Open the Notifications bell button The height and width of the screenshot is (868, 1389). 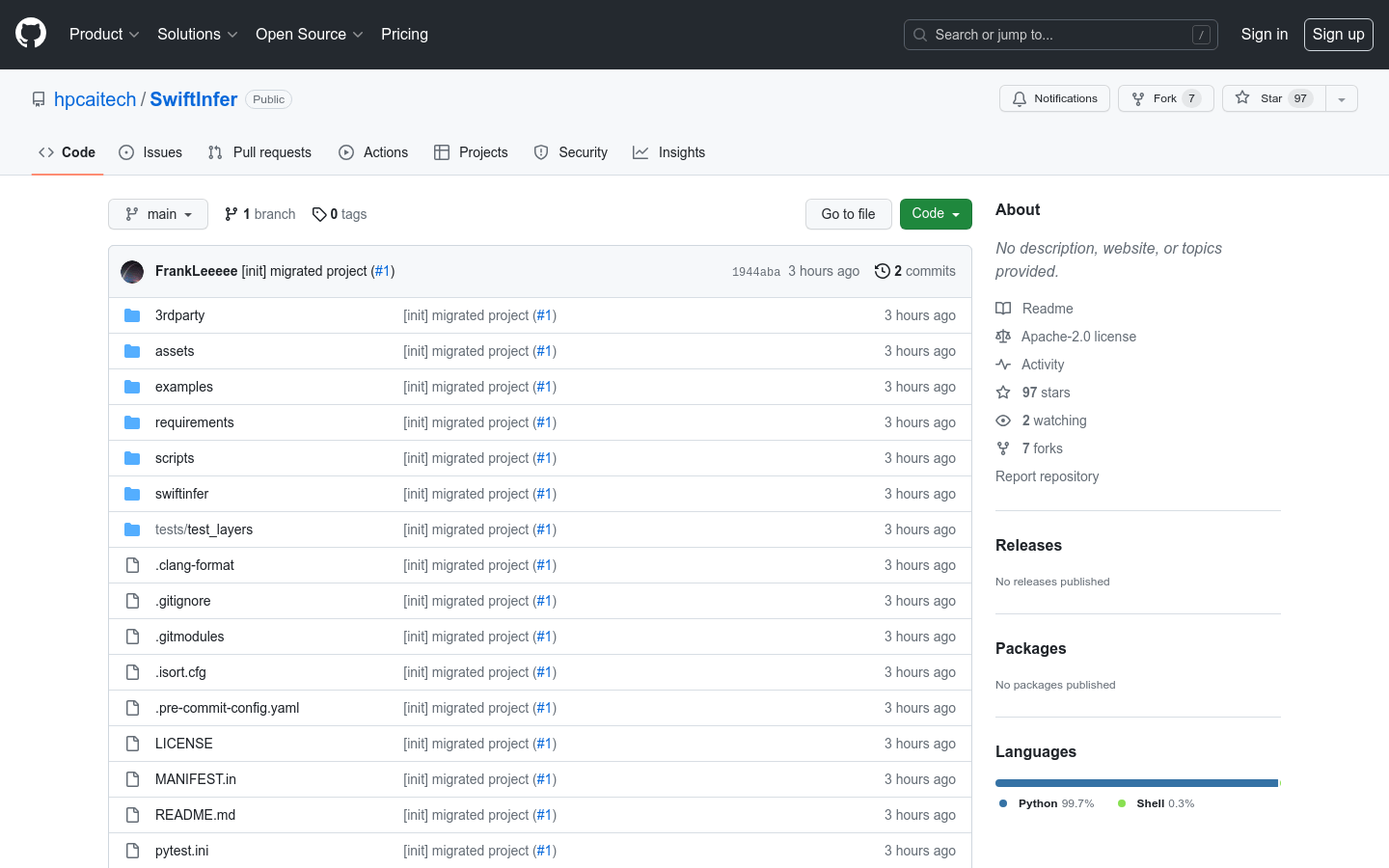[x=1054, y=98]
